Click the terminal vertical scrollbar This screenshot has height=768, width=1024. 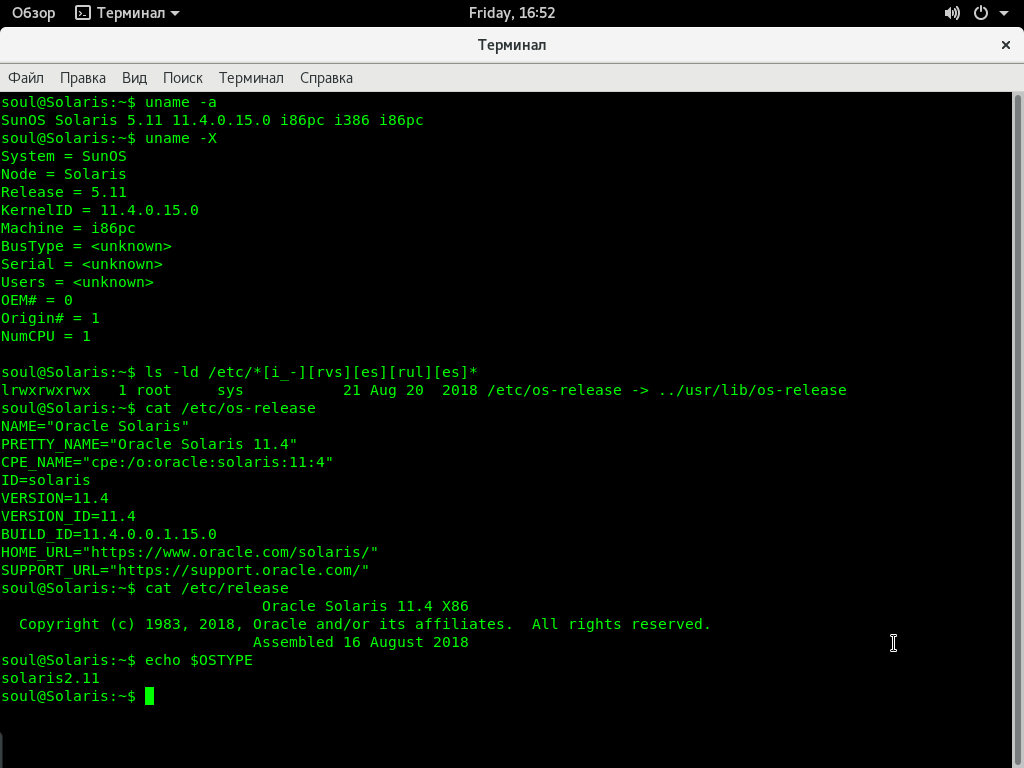pyautogui.click(x=1017, y=429)
